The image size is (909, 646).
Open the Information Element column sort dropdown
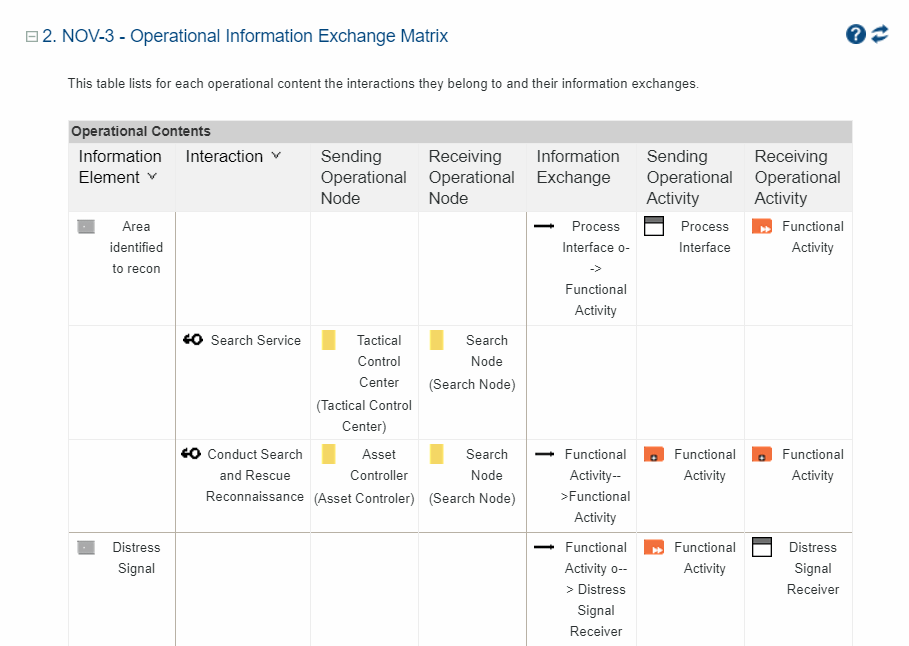(x=152, y=177)
